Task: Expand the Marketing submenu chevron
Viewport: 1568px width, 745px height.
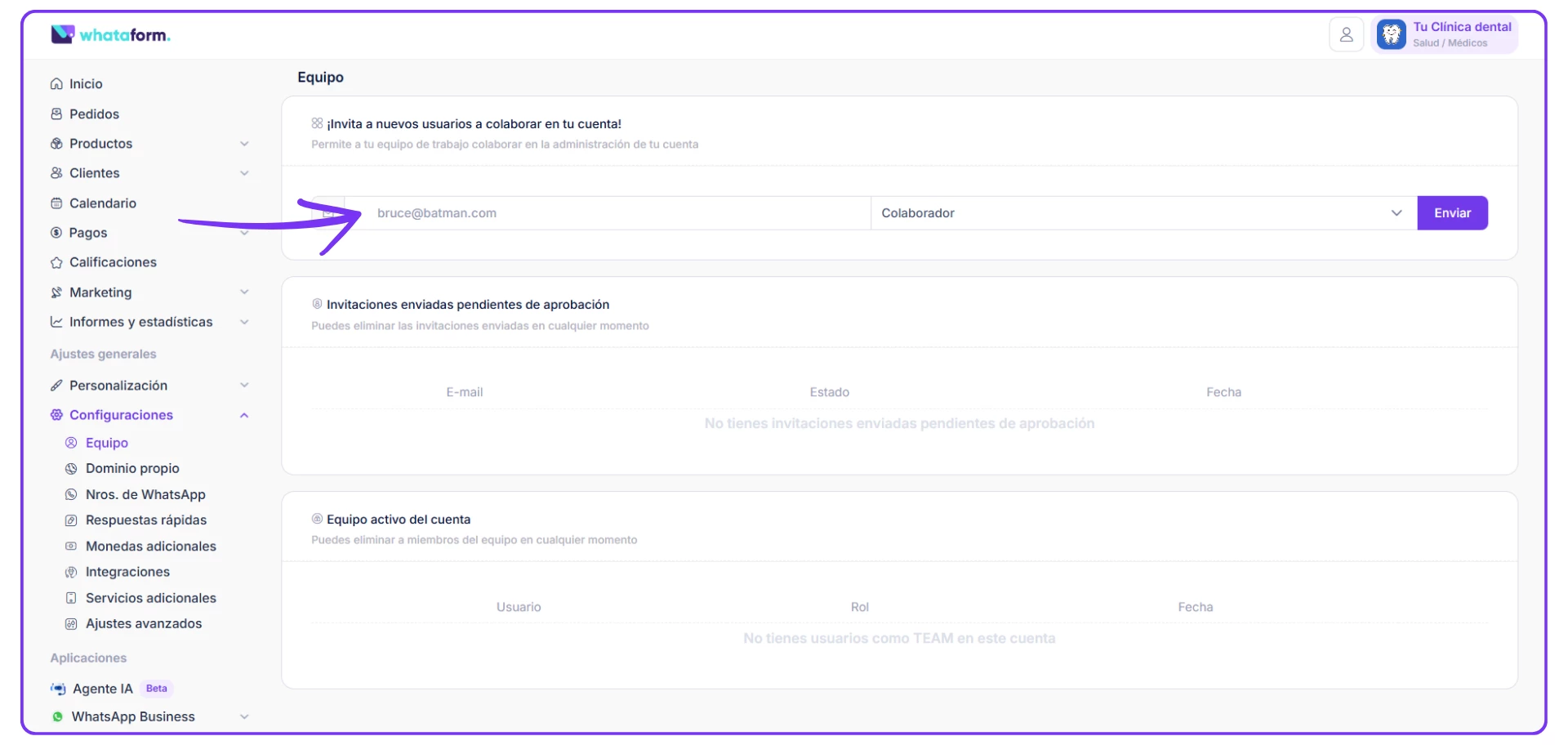Action: click(244, 292)
